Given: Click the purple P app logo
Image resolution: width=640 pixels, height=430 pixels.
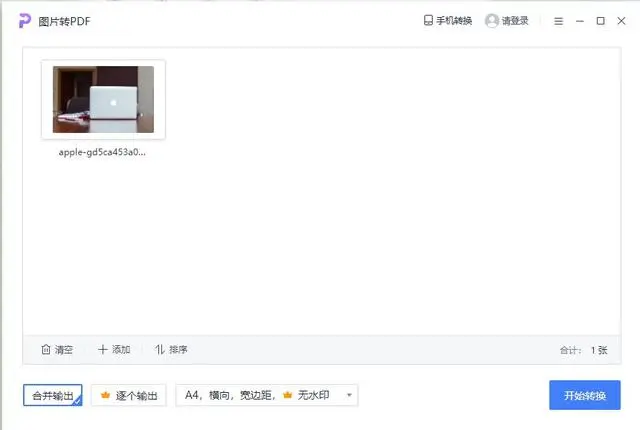Looking at the screenshot, I should [x=24, y=21].
